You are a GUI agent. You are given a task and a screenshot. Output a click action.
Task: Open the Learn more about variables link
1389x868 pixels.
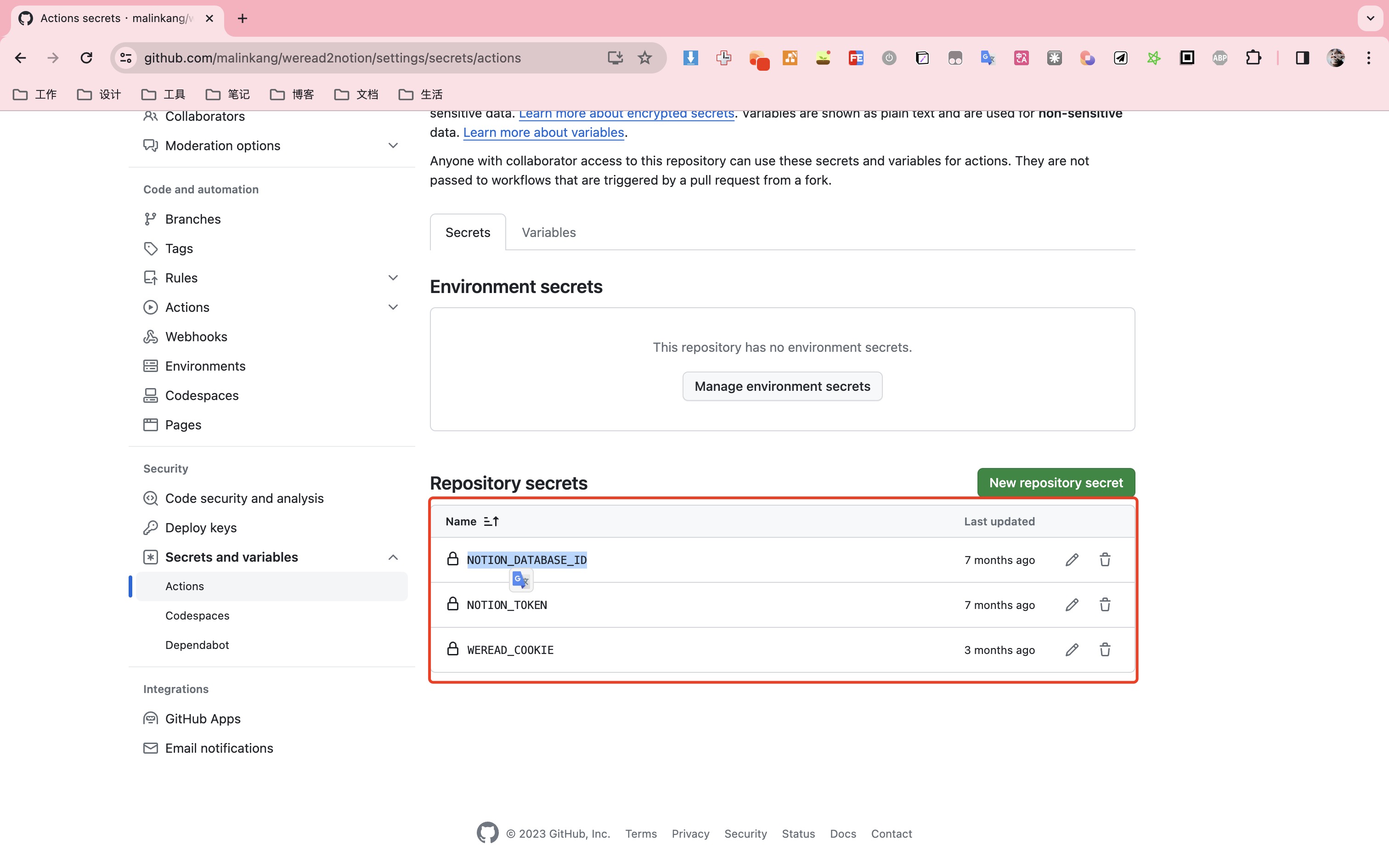tap(543, 133)
